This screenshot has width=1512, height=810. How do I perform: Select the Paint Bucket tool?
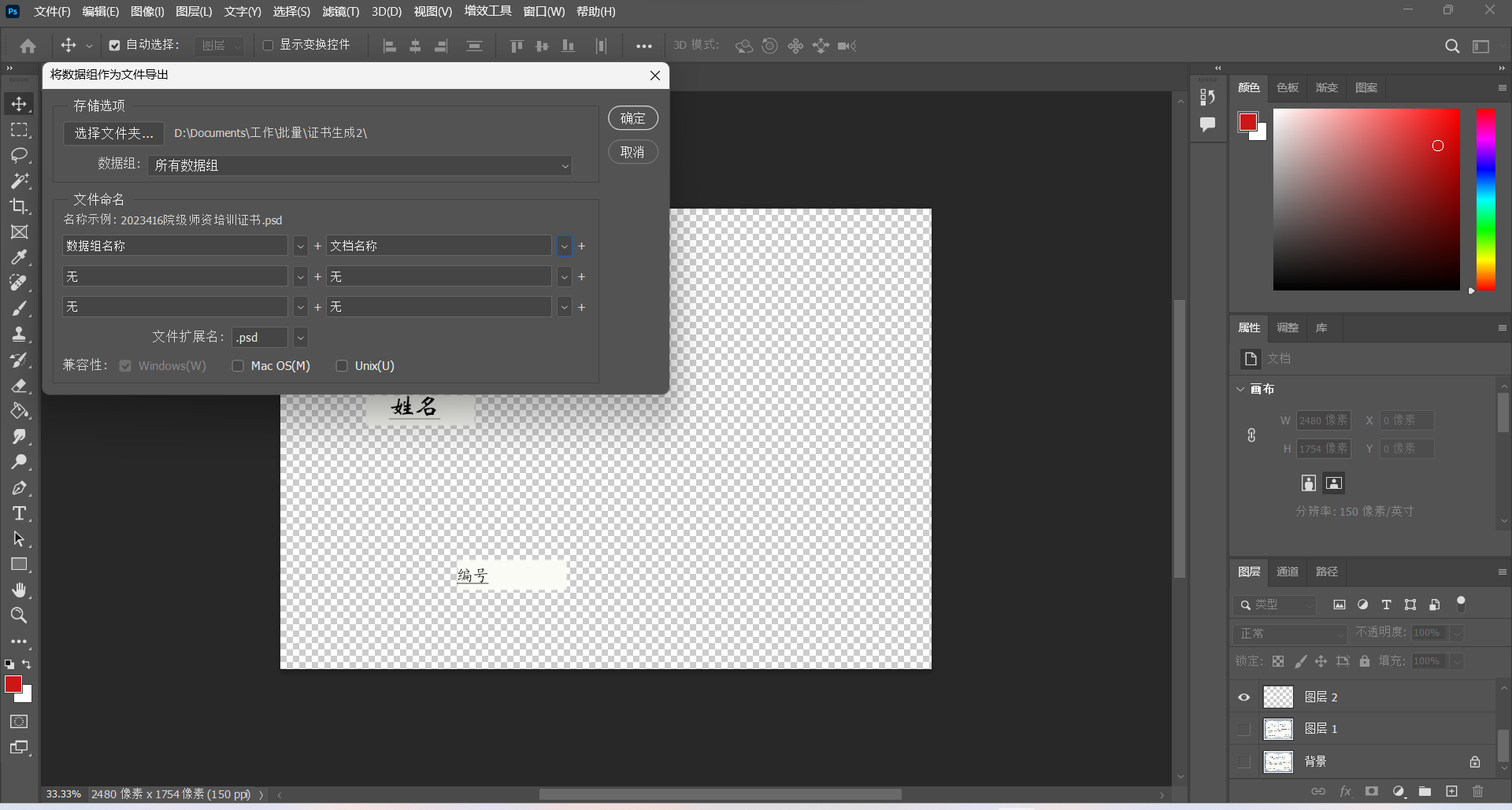click(x=19, y=411)
